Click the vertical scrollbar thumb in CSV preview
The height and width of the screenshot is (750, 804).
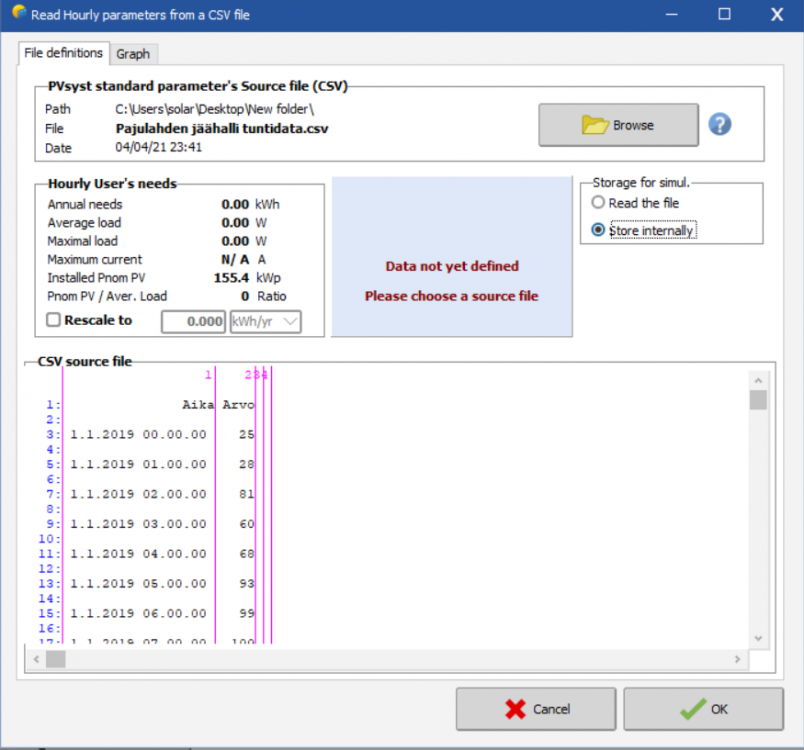[x=758, y=400]
